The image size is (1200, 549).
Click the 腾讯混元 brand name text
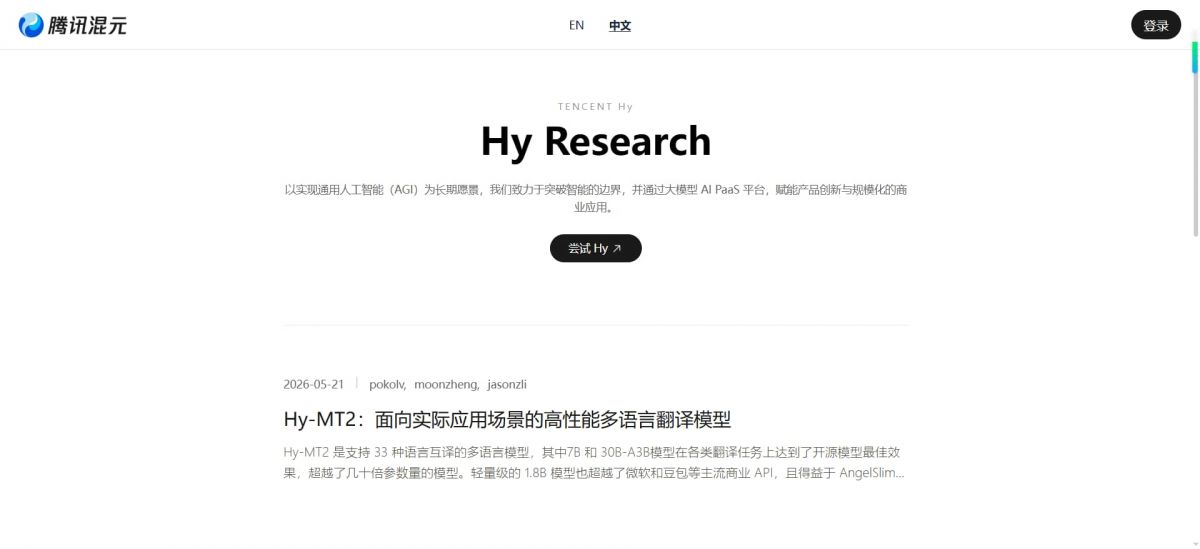88,26
